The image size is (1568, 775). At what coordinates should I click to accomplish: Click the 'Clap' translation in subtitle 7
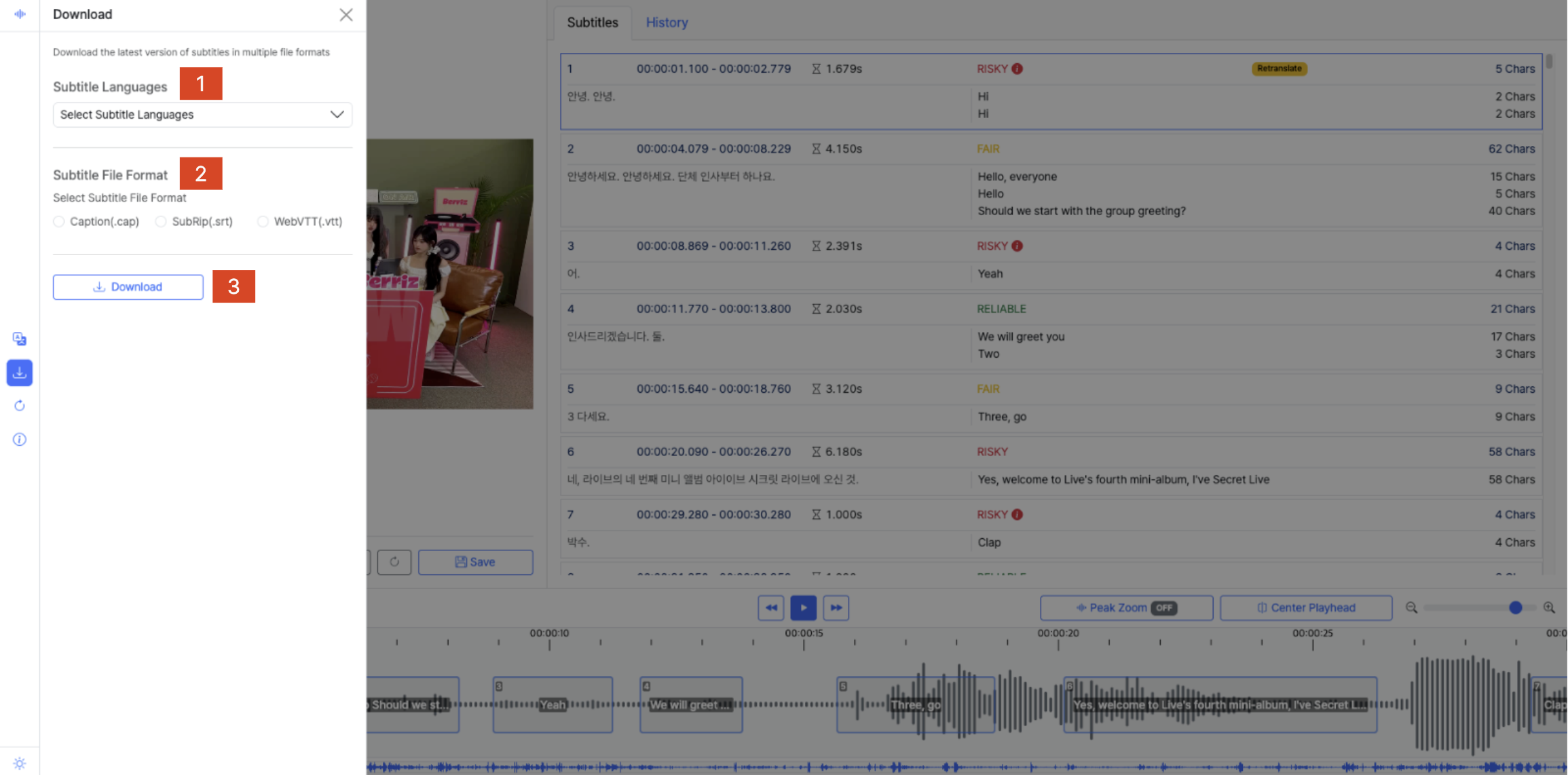pos(989,542)
